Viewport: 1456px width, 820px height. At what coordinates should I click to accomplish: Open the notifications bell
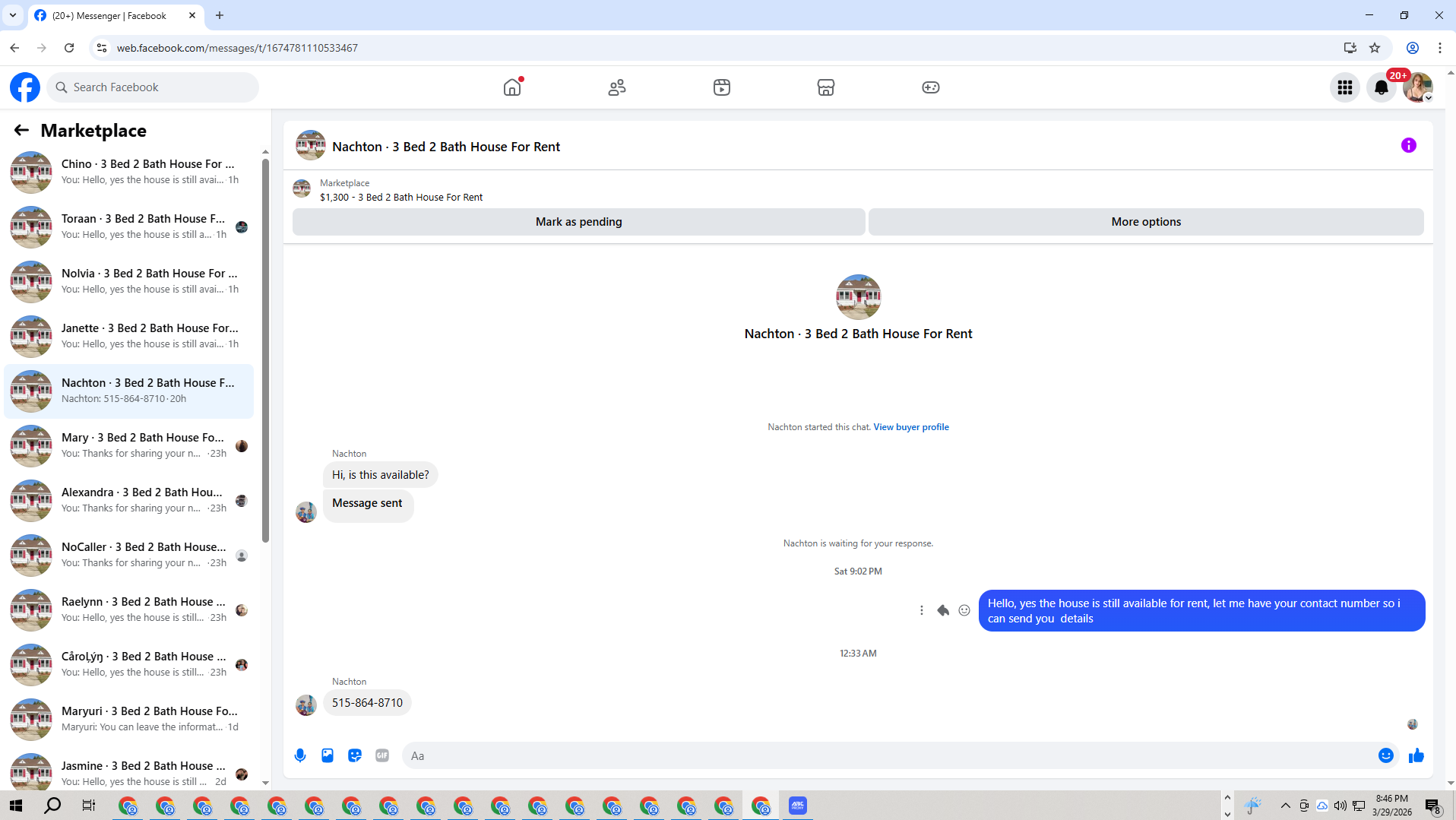pyautogui.click(x=1382, y=87)
